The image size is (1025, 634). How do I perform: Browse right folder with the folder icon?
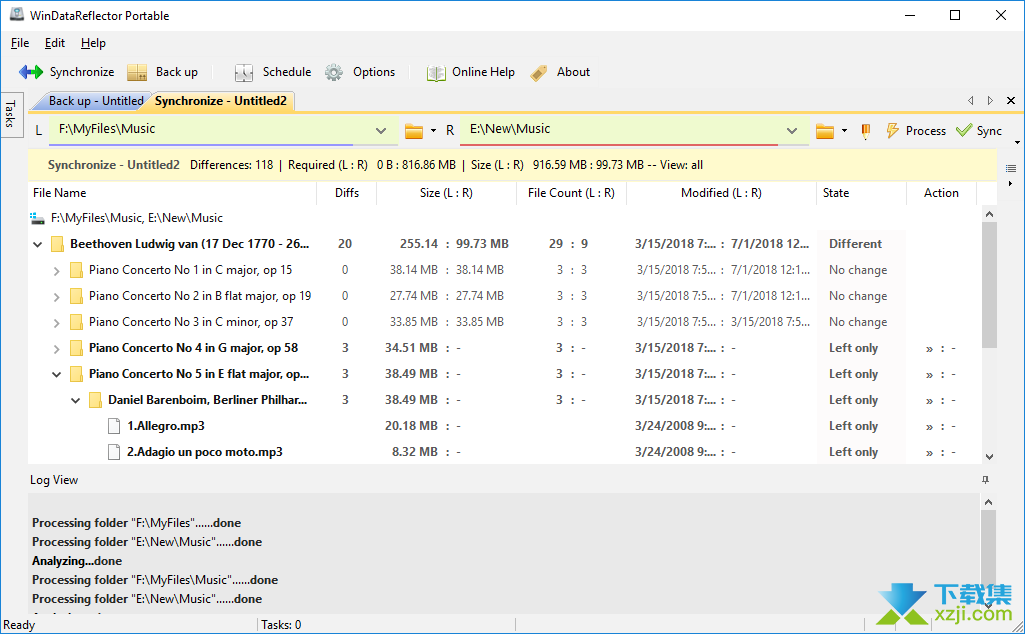point(825,131)
